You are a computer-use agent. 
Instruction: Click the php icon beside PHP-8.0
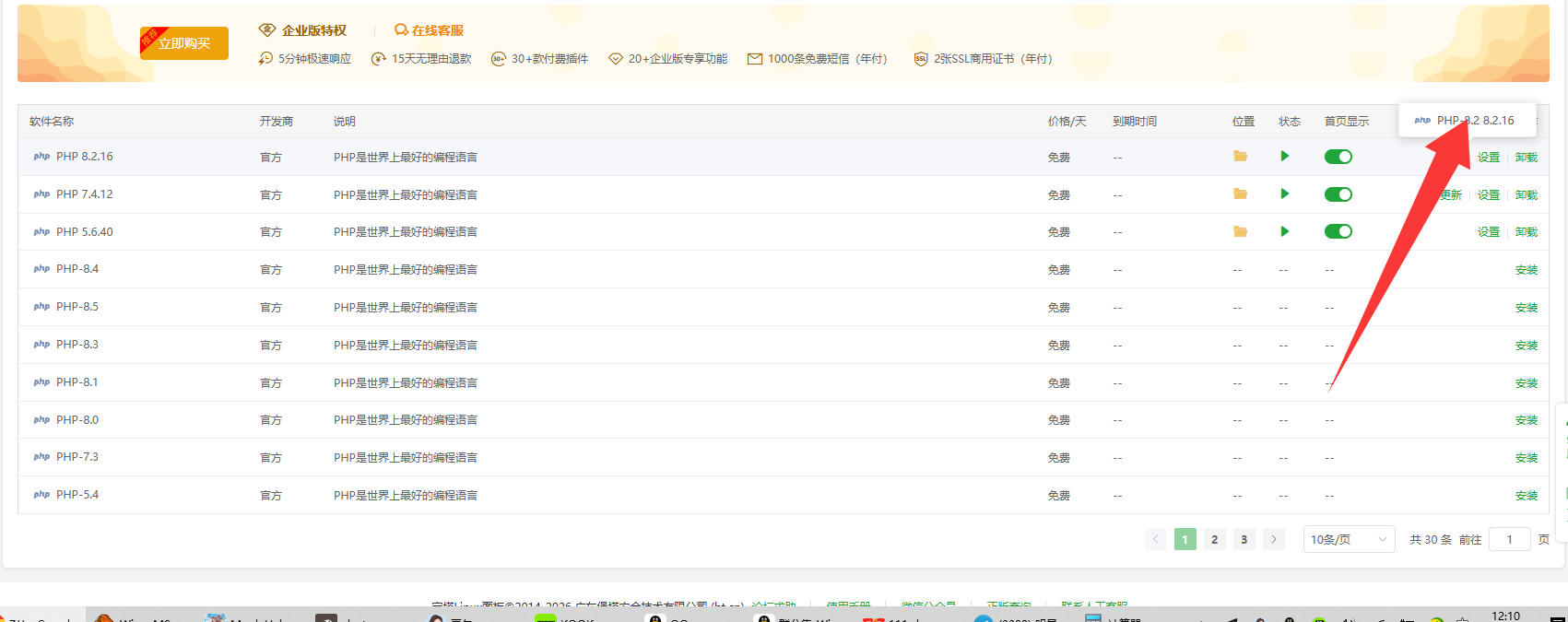41,420
